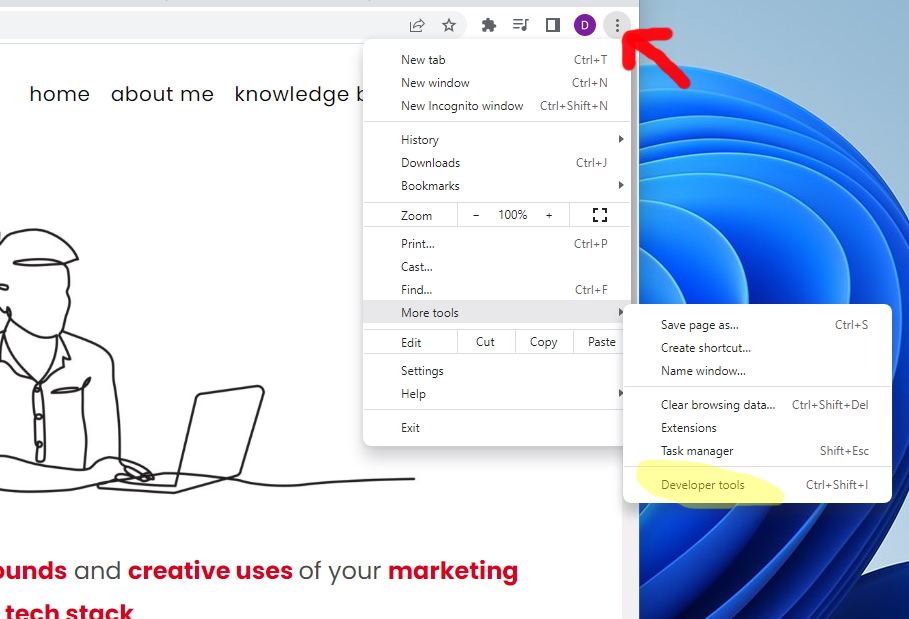Image resolution: width=909 pixels, height=619 pixels.
Task: Enter fullscreen using the Zoom row icon
Action: [600, 215]
